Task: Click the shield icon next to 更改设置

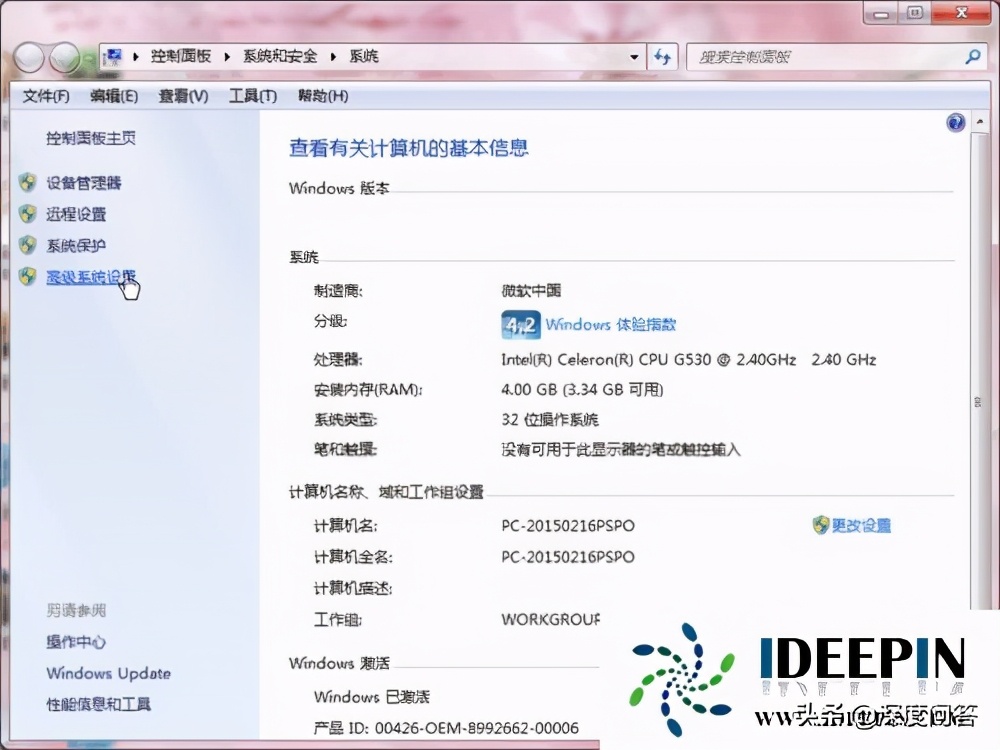Action: [820, 525]
